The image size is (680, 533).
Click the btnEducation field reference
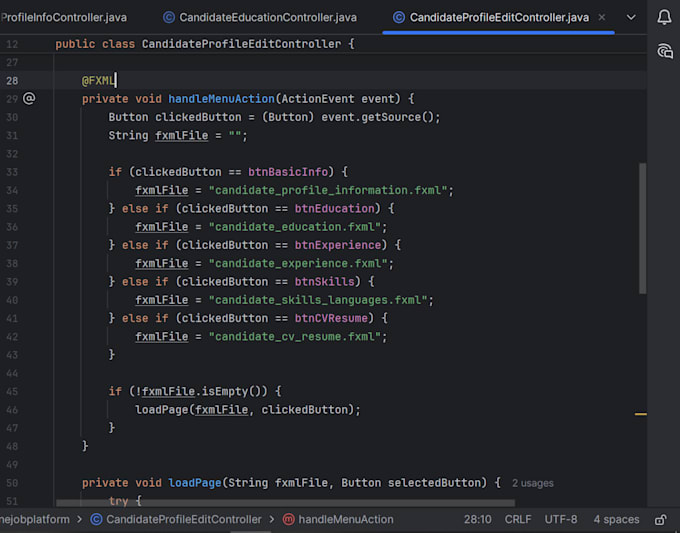point(334,209)
